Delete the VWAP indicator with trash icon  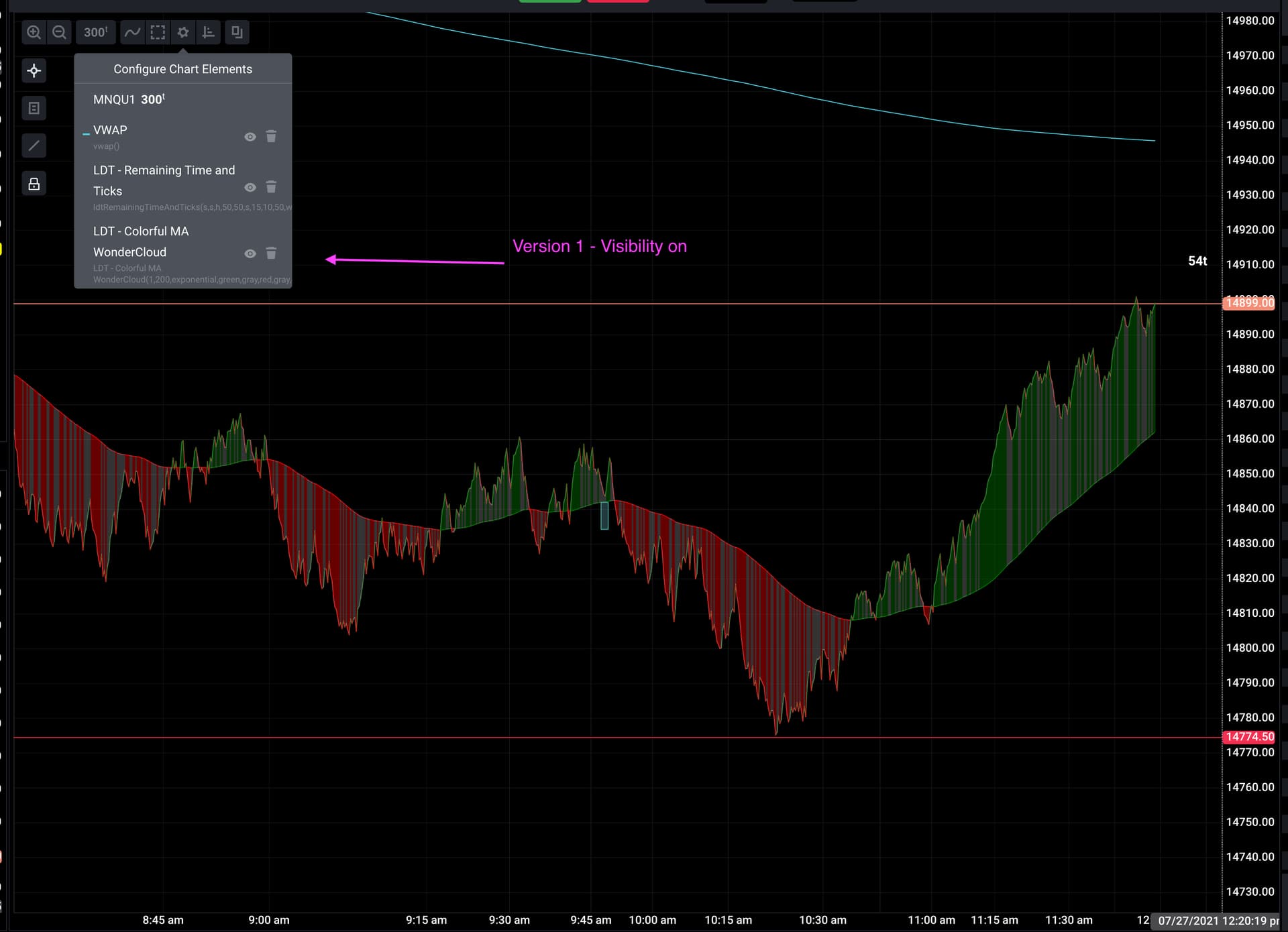point(271,137)
